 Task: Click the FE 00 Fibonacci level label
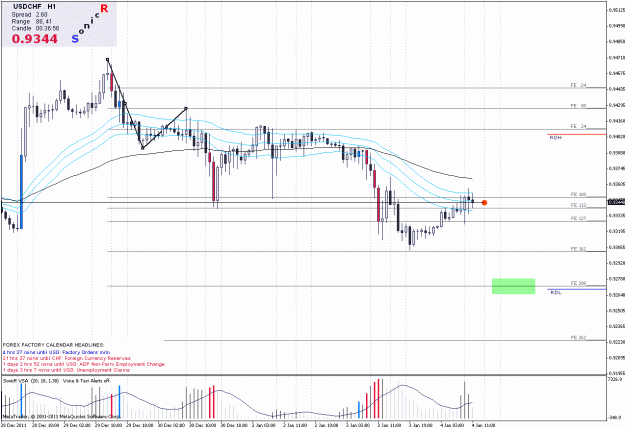[x=578, y=106]
